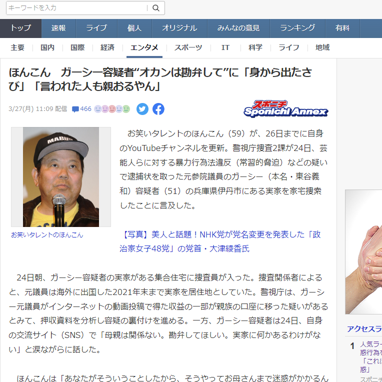
Task: Click the keyword search input field
Action: pos(77,8)
